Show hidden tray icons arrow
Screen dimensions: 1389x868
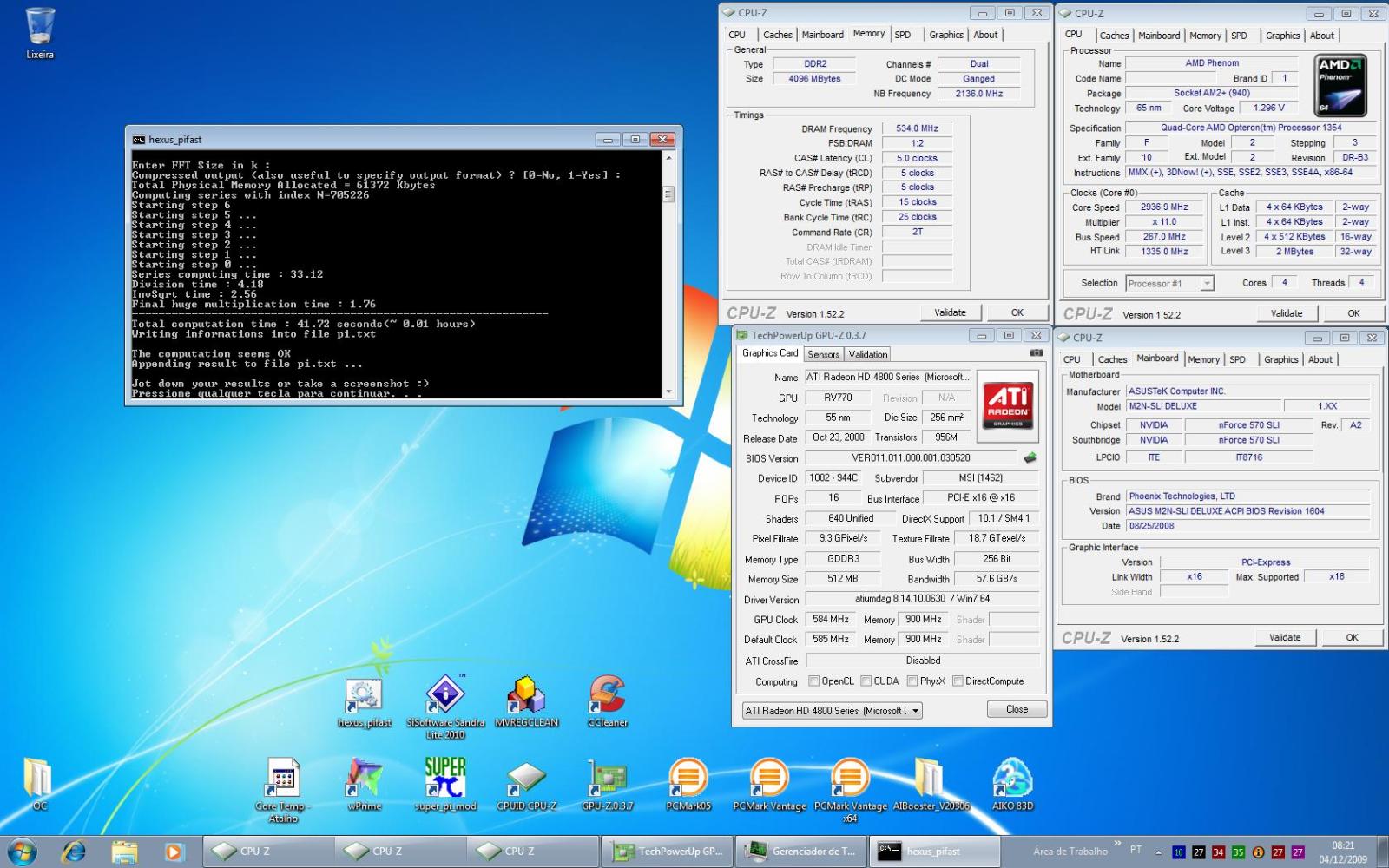(1158, 852)
